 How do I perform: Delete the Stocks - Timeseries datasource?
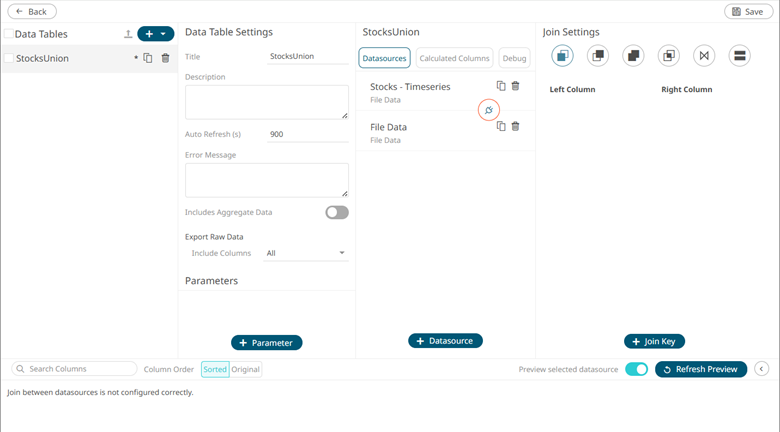pos(516,87)
